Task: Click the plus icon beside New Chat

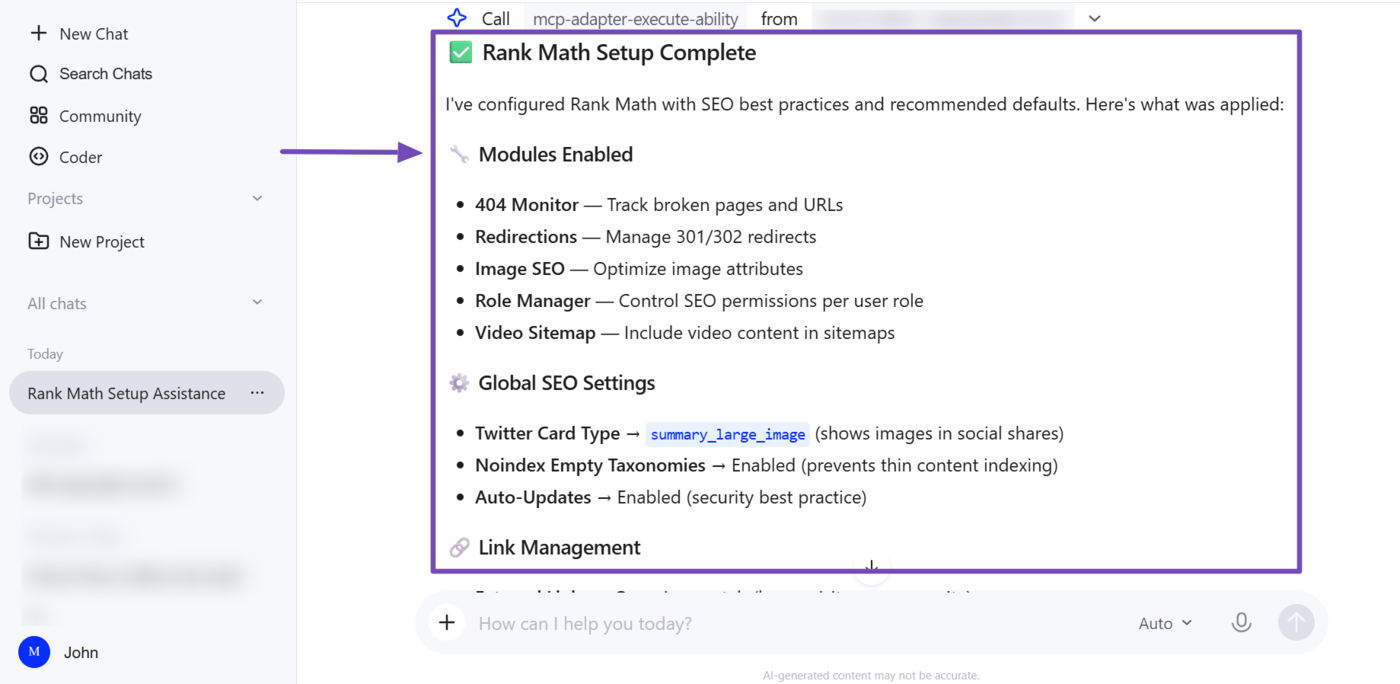Action: pos(39,33)
